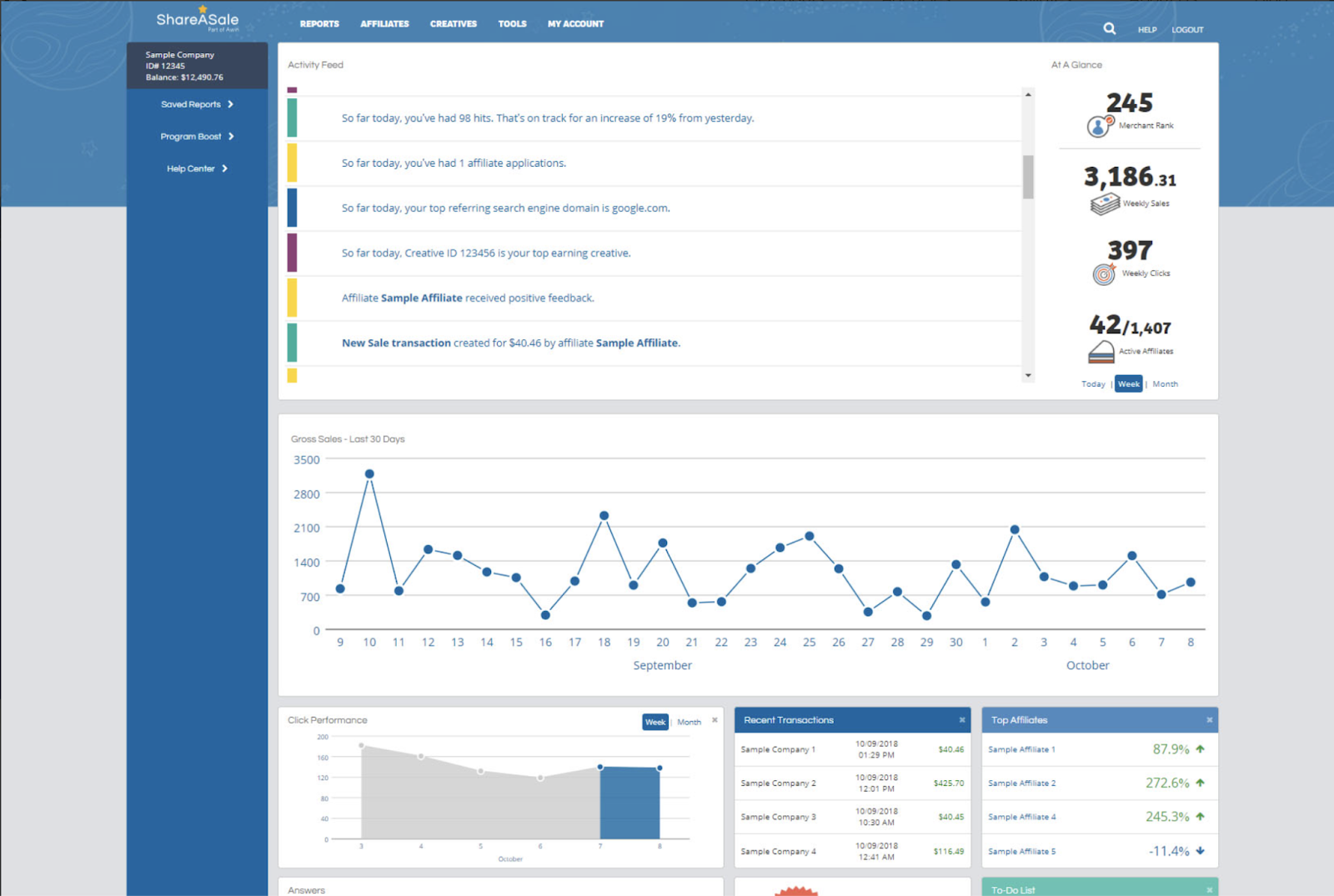The height and width of the screenshot is (896, 1334).
Task: Open the Reports menu
Action: click(x=318, y=24)
